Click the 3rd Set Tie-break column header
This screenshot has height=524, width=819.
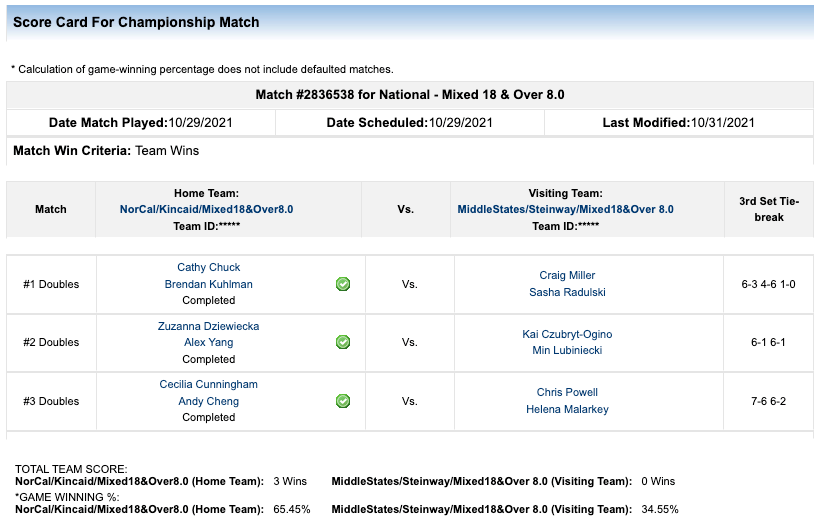click(x=769, y=209)
